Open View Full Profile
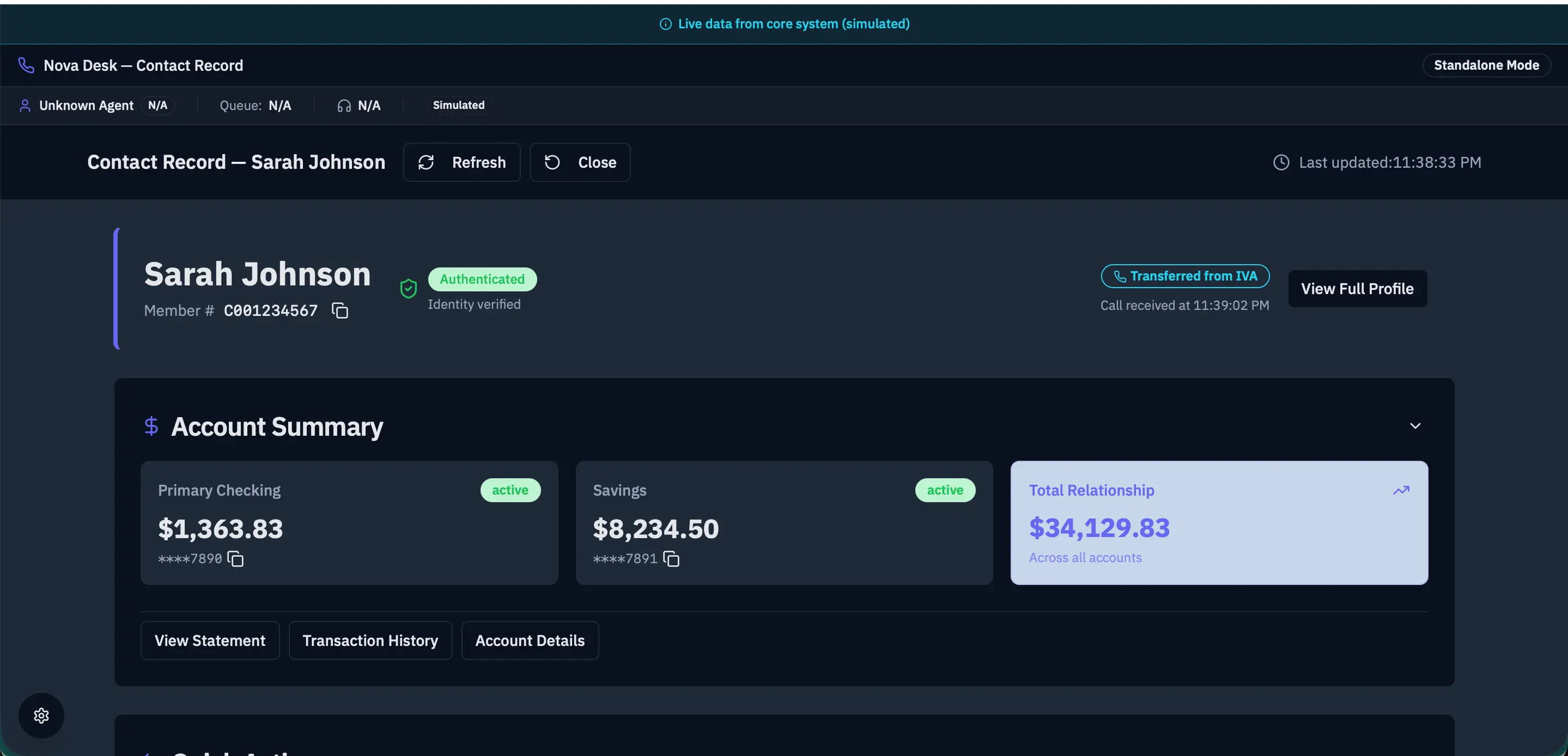 [1357, 289]
